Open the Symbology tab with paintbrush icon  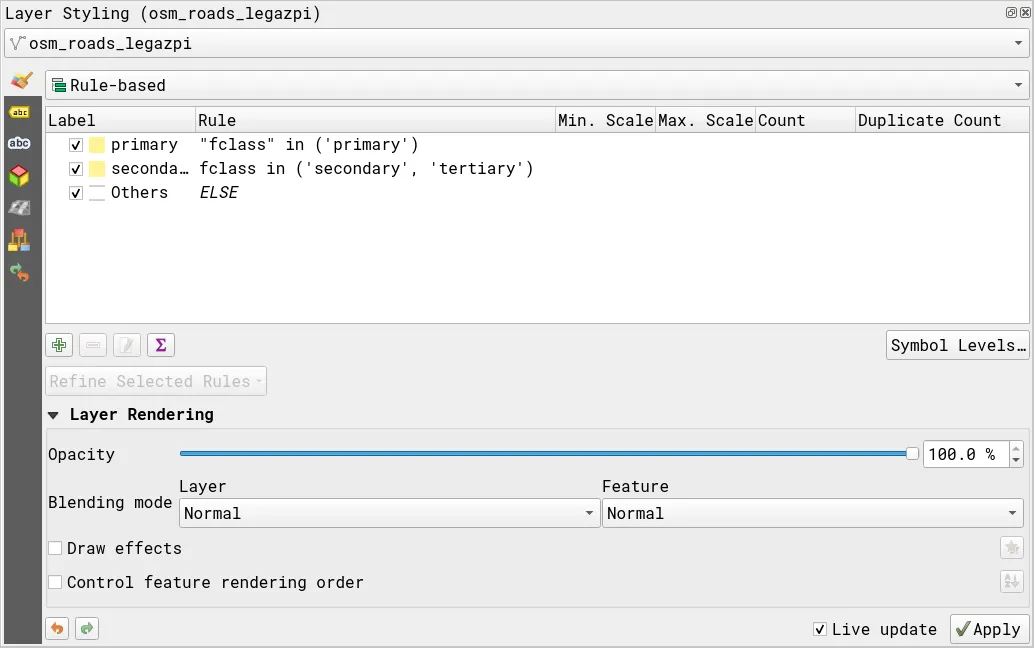pos(20,81)
